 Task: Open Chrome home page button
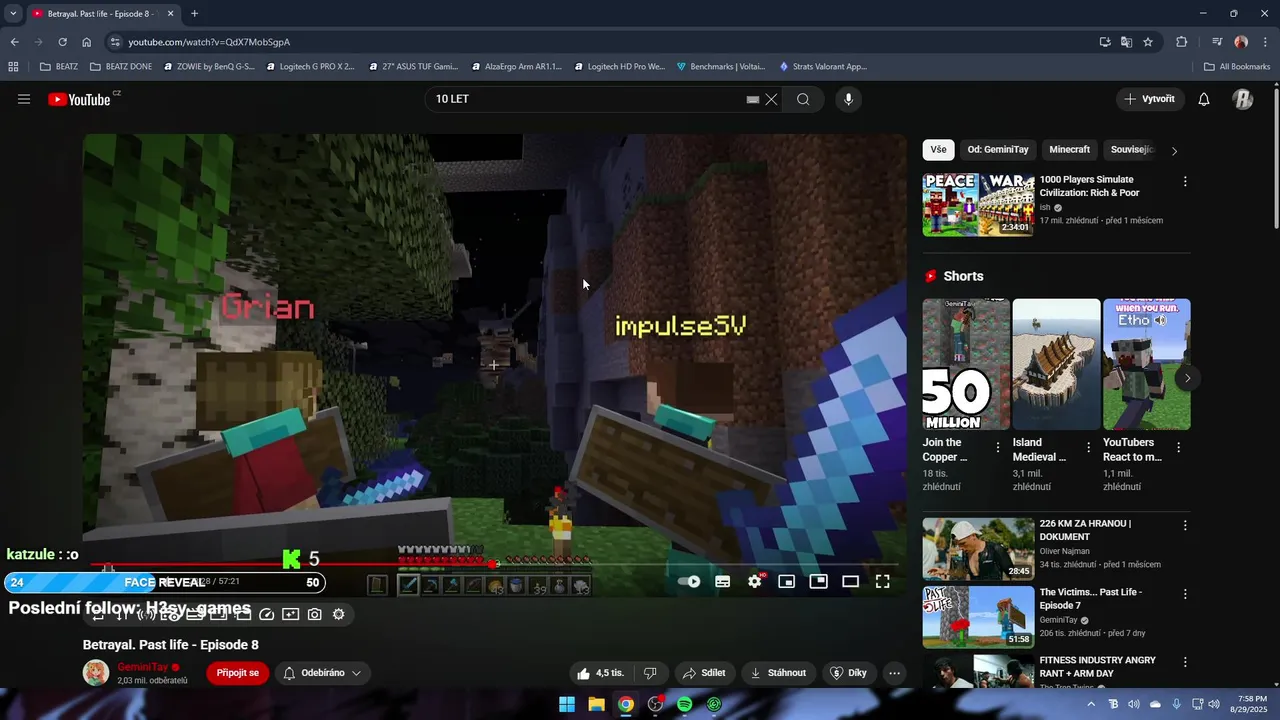point(87,42)
